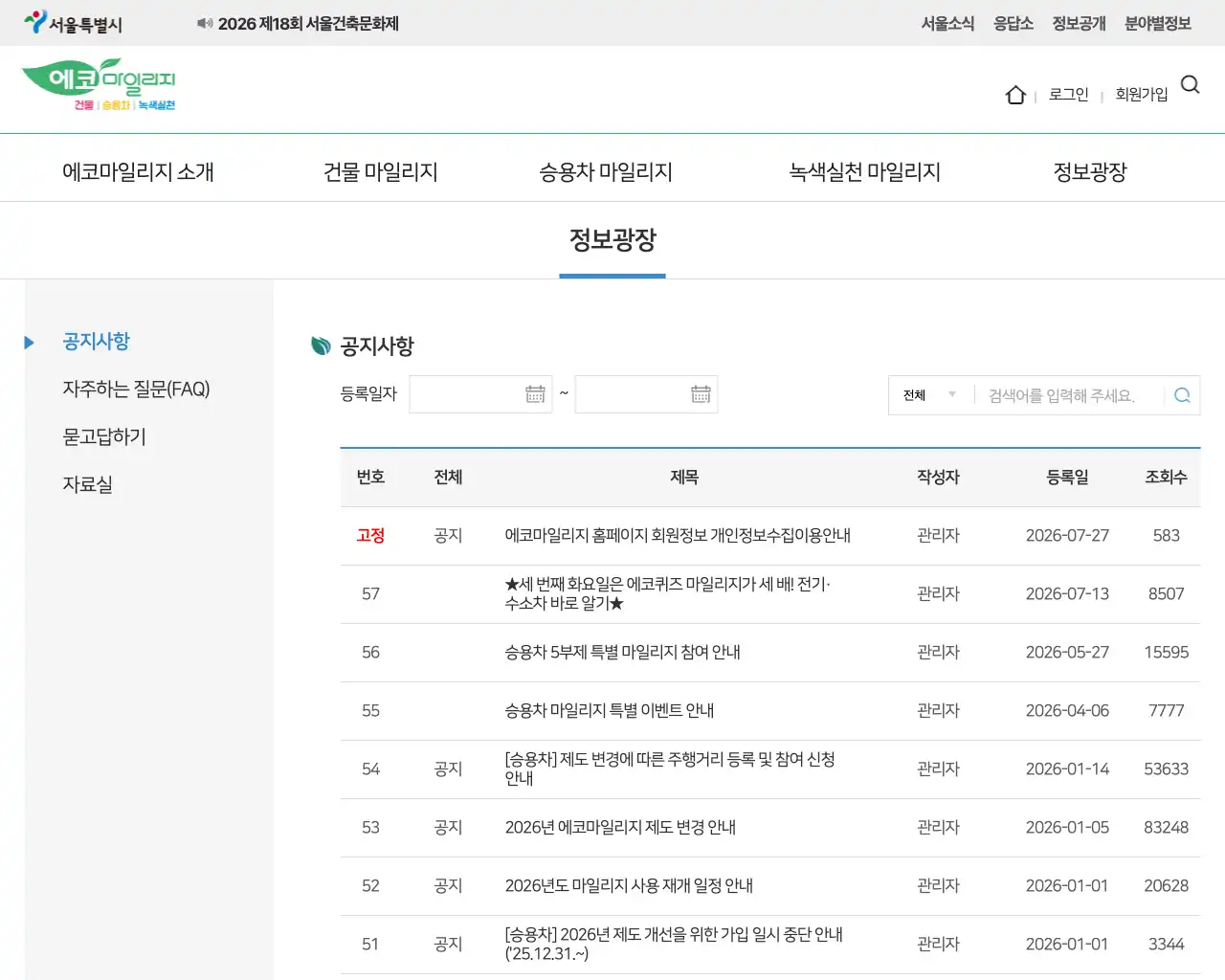Open notice 승용차 5부제 특별 마일리지 참여 안내

pos(623,653)
